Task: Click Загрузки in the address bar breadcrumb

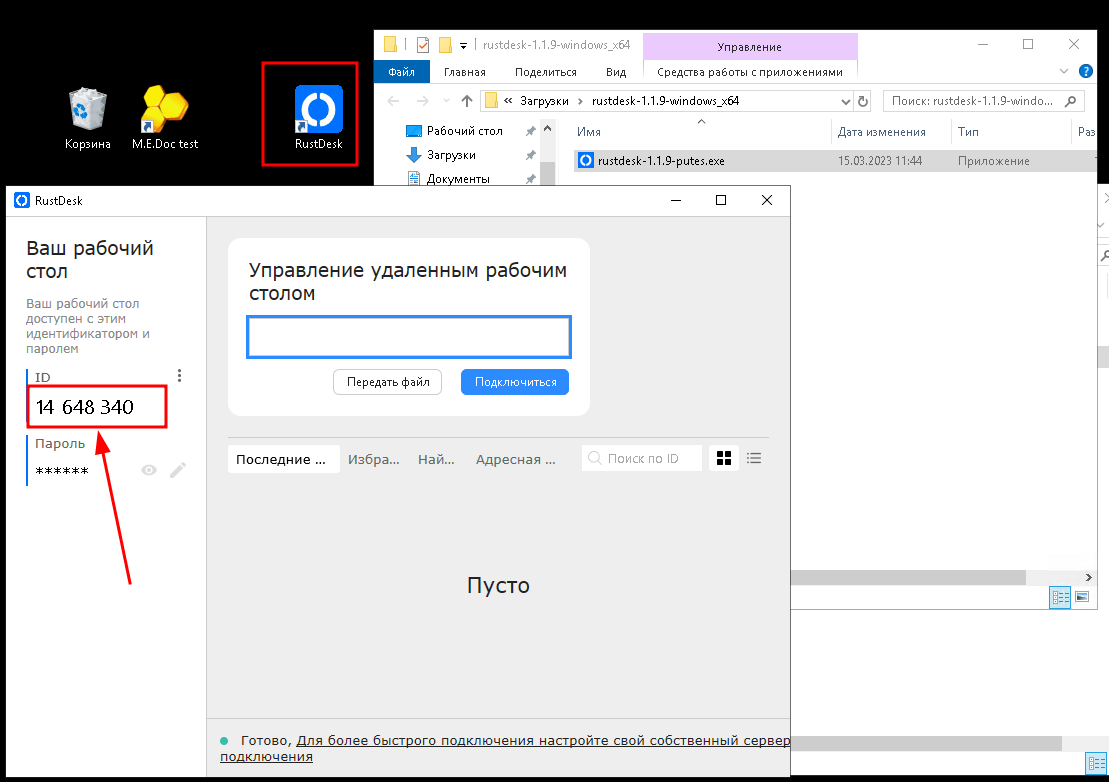Action: [x=544, y=101]
